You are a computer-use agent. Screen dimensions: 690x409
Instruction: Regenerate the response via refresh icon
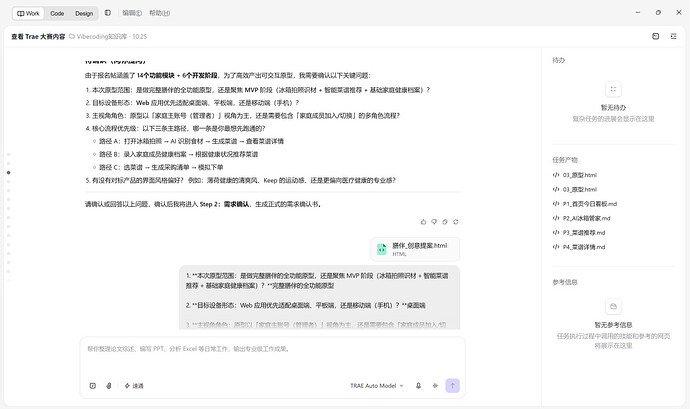(456, 222)
